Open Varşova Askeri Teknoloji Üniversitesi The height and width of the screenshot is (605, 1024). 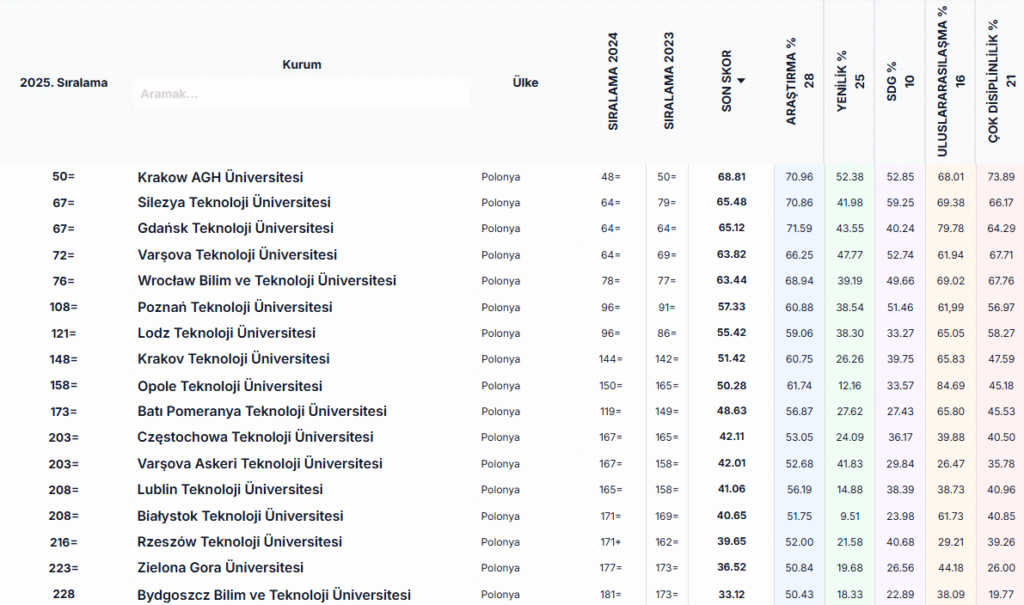tap(259, 464)
